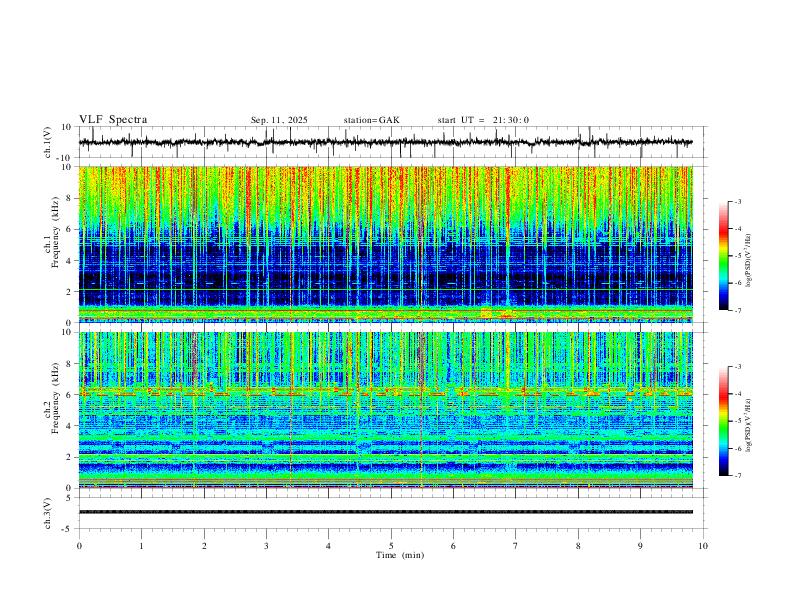Click the "-3" value on ch.1 color bar

[737, 201]
